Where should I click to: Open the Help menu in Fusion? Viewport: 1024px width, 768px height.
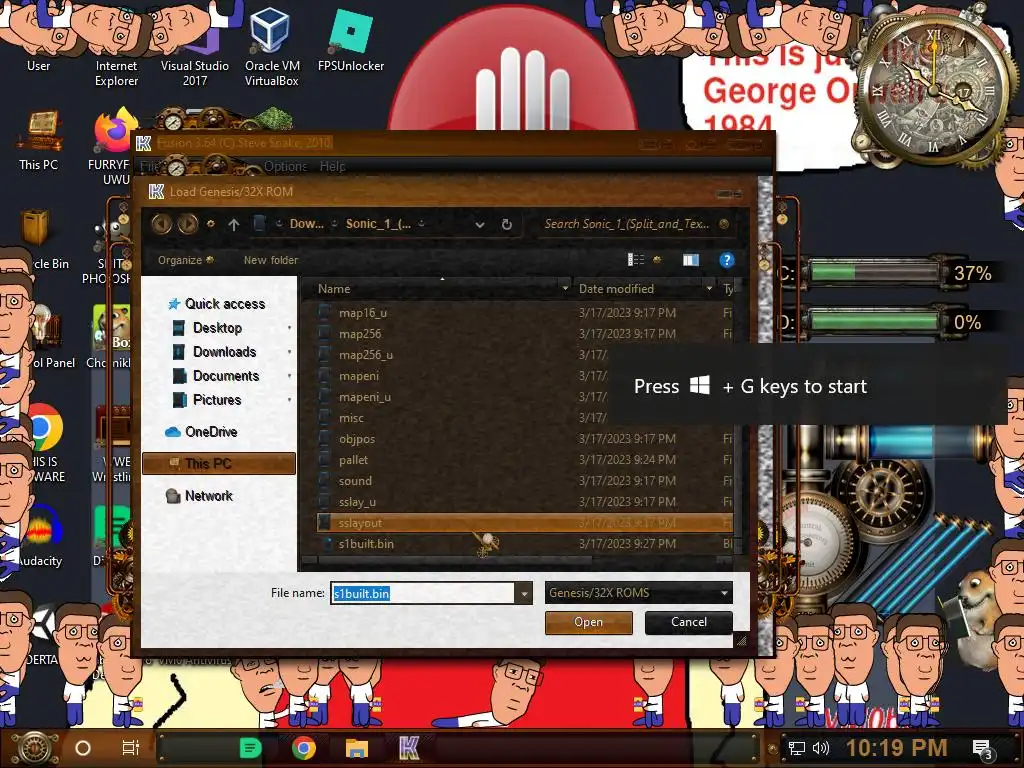point(332,167)
